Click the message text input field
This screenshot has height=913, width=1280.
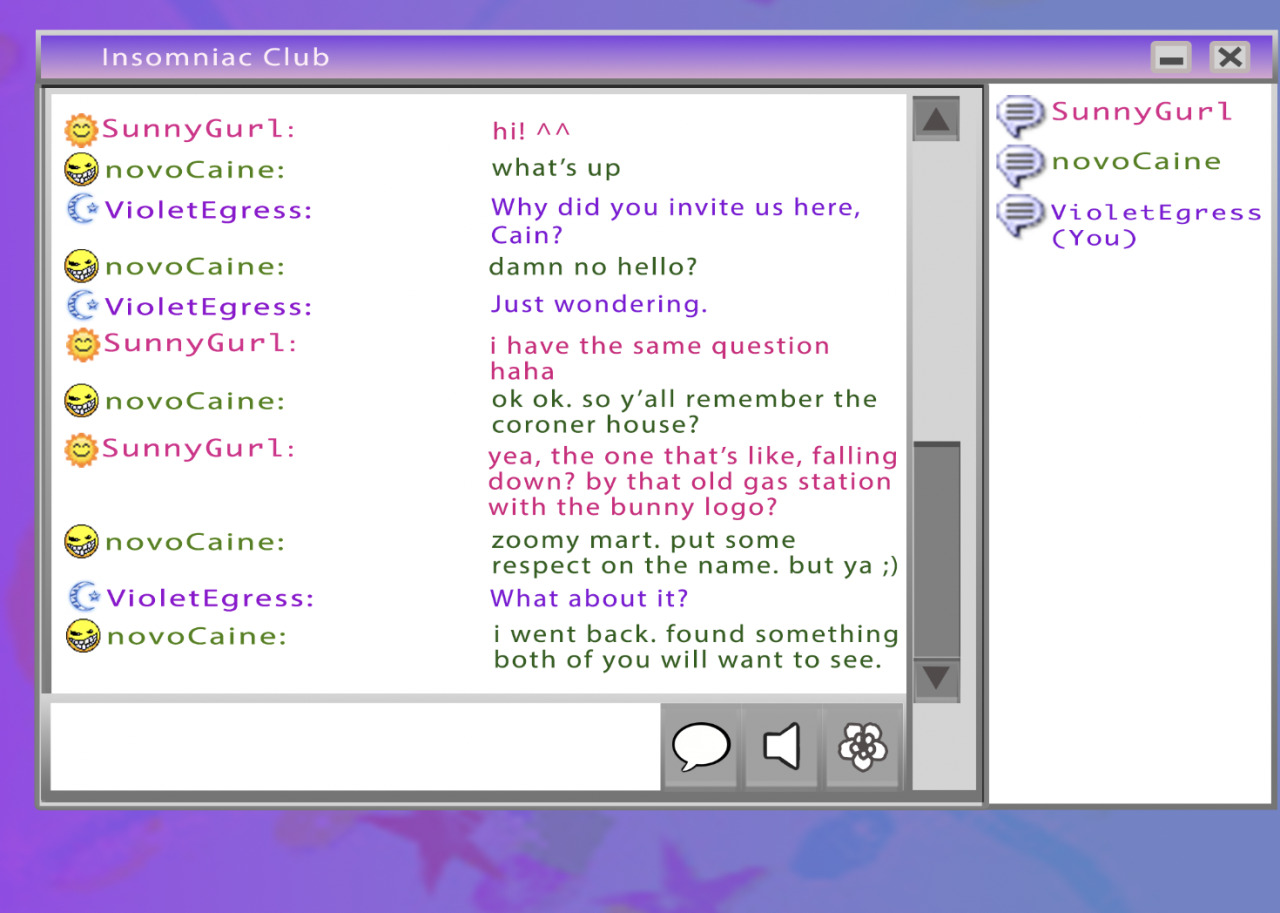(x=355, y=747)
